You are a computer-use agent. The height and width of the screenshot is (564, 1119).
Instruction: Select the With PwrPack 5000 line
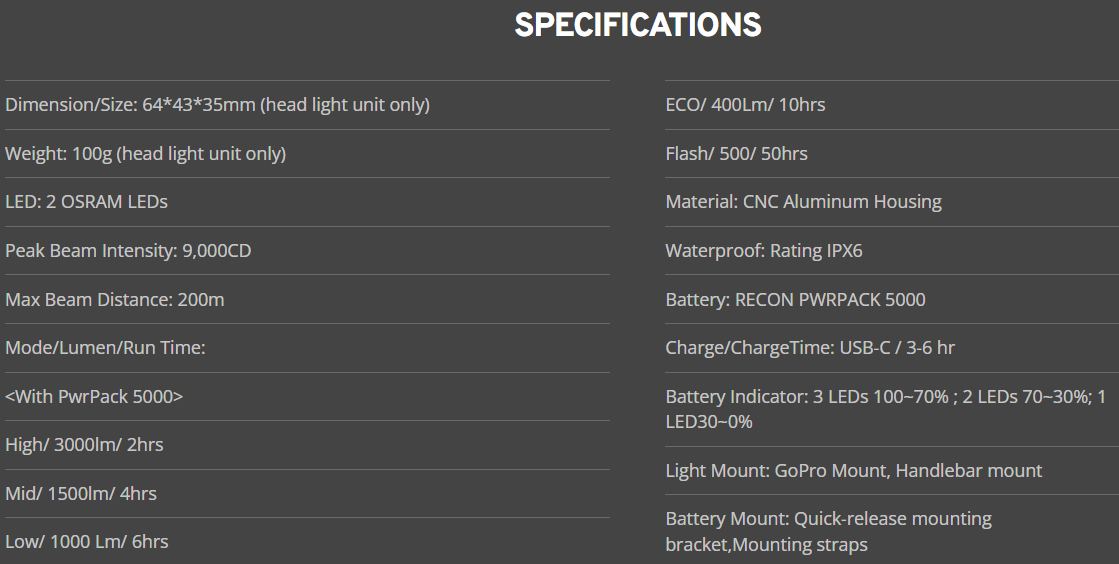94,396
